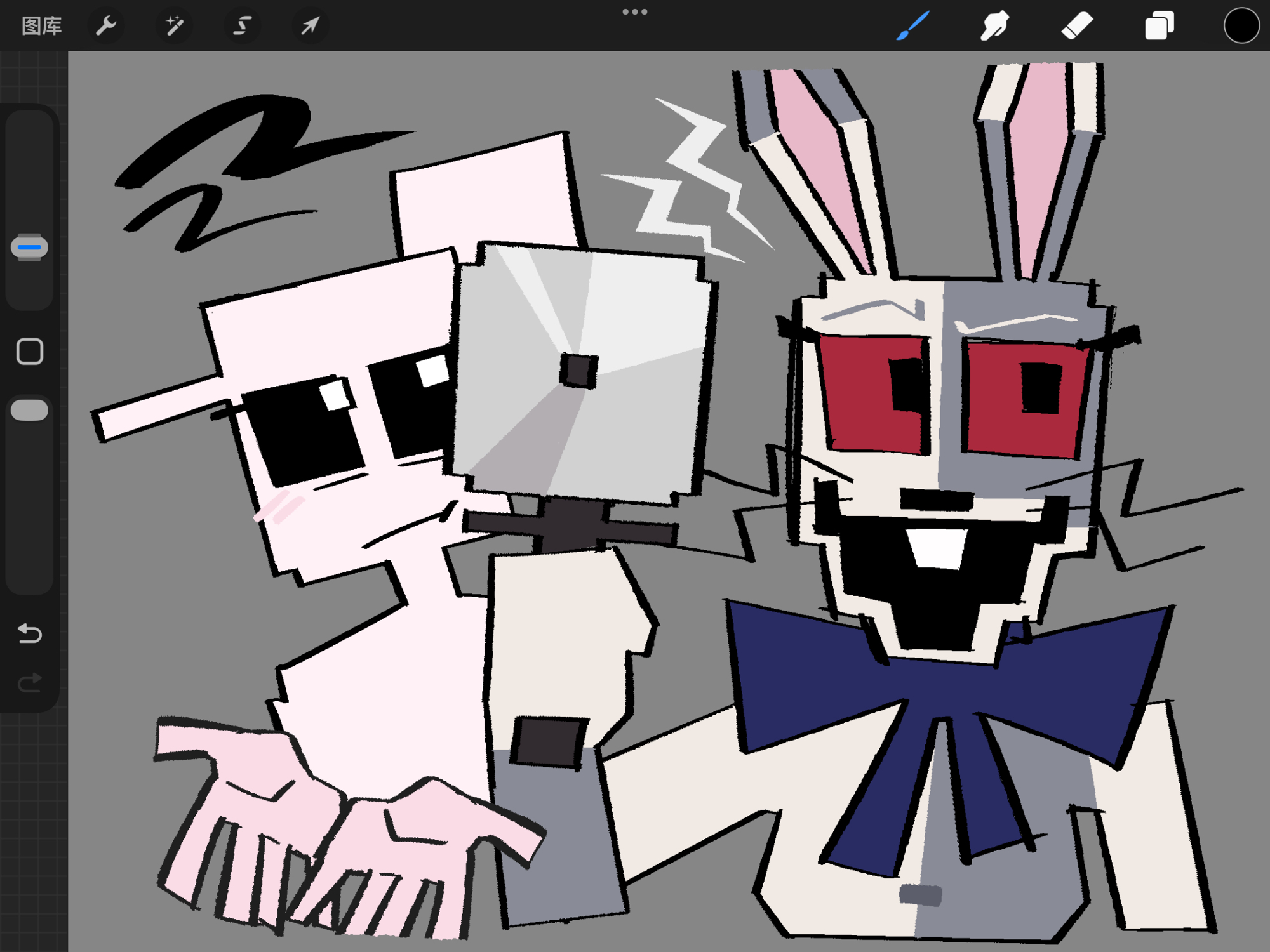This screenshot has width=1270, height=952.
Task: Tap the undo arrow in sidebar
Action: [x=30, y=633]
